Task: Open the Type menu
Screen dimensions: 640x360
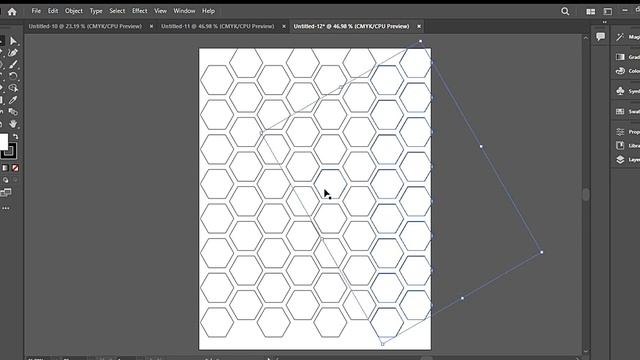Action: 96,11
